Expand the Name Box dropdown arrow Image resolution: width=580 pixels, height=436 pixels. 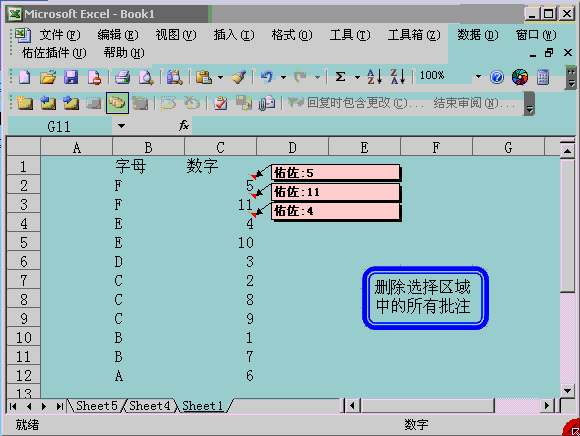(121, 126)
